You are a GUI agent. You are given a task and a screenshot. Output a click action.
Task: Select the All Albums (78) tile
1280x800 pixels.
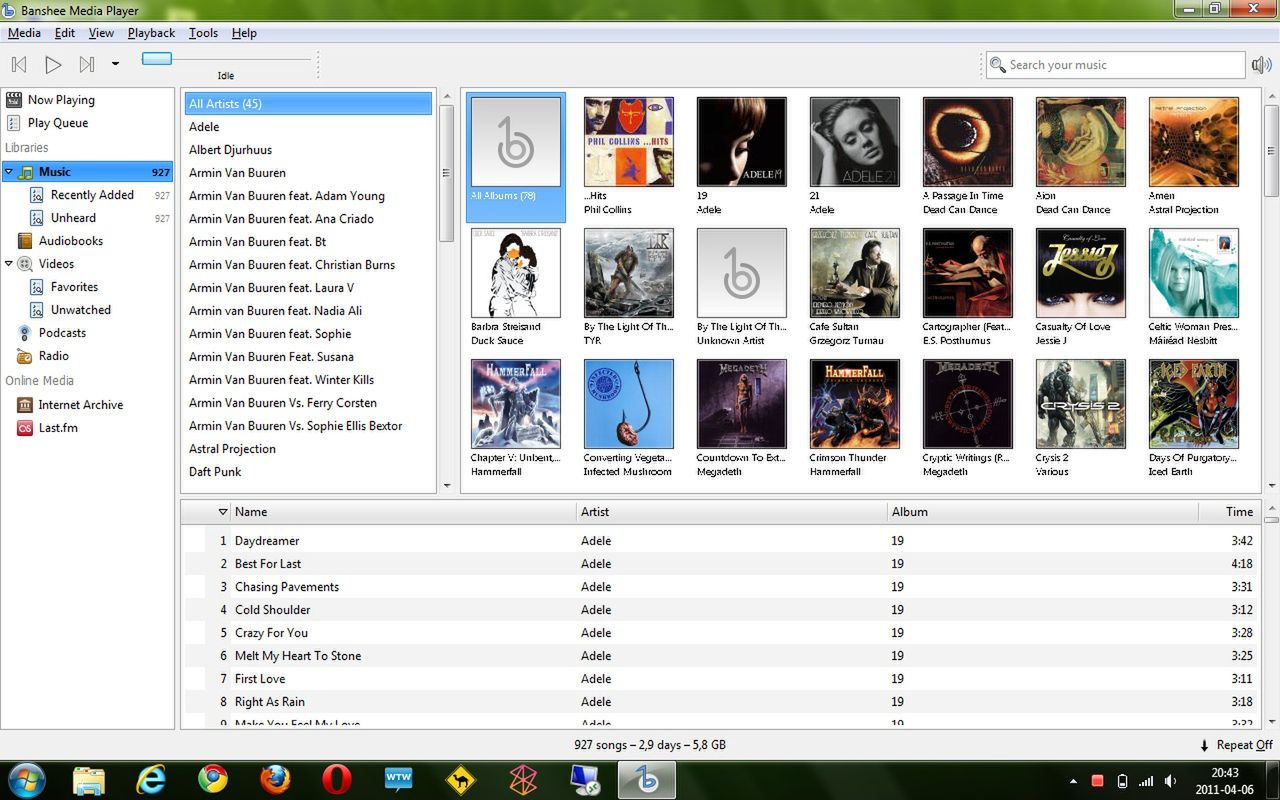click(x=516, y=157)
